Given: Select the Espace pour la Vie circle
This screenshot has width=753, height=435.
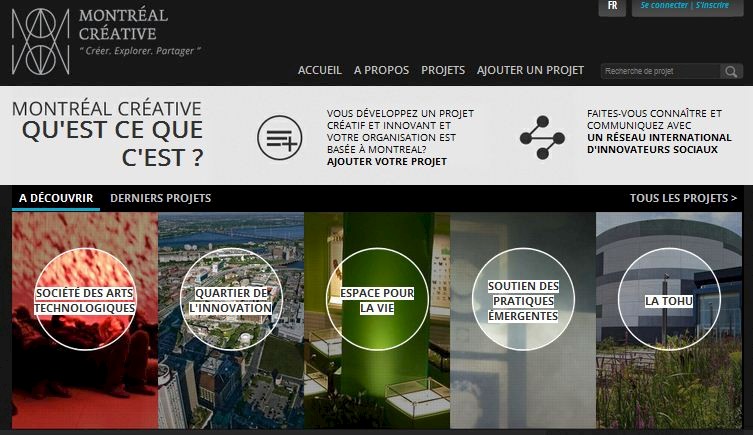Looking at the screenshot, I should coord(377,299).
